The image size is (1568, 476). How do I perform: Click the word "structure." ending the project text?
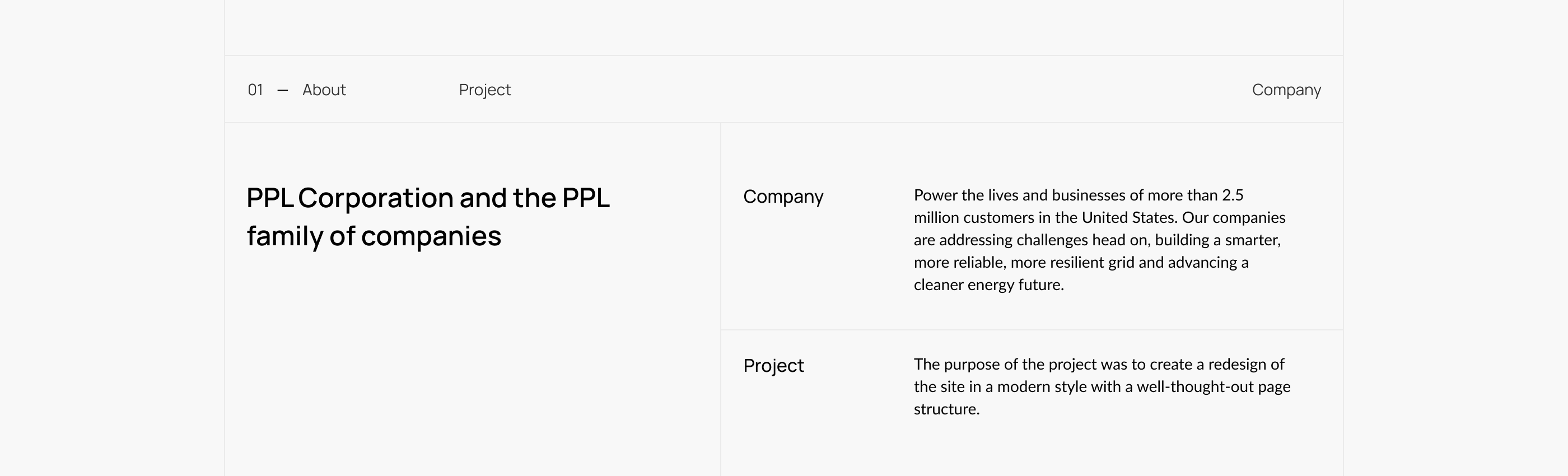point(946,410)
